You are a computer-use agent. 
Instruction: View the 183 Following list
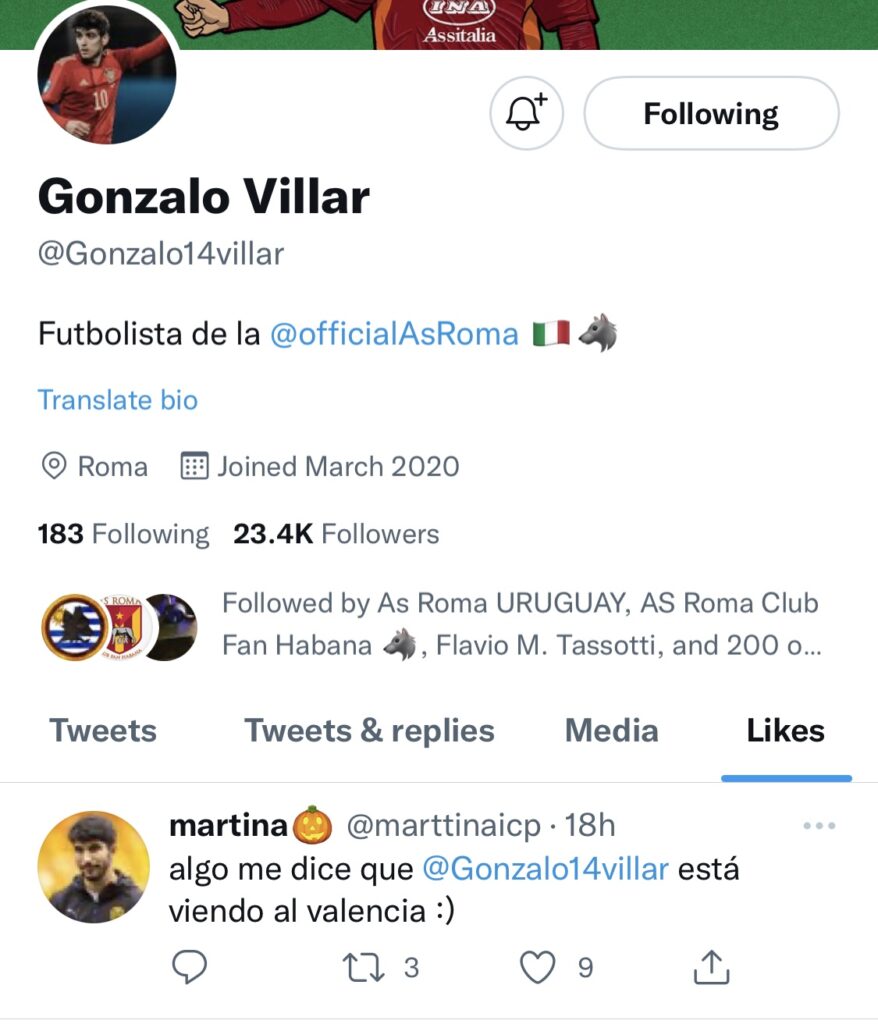123,534
